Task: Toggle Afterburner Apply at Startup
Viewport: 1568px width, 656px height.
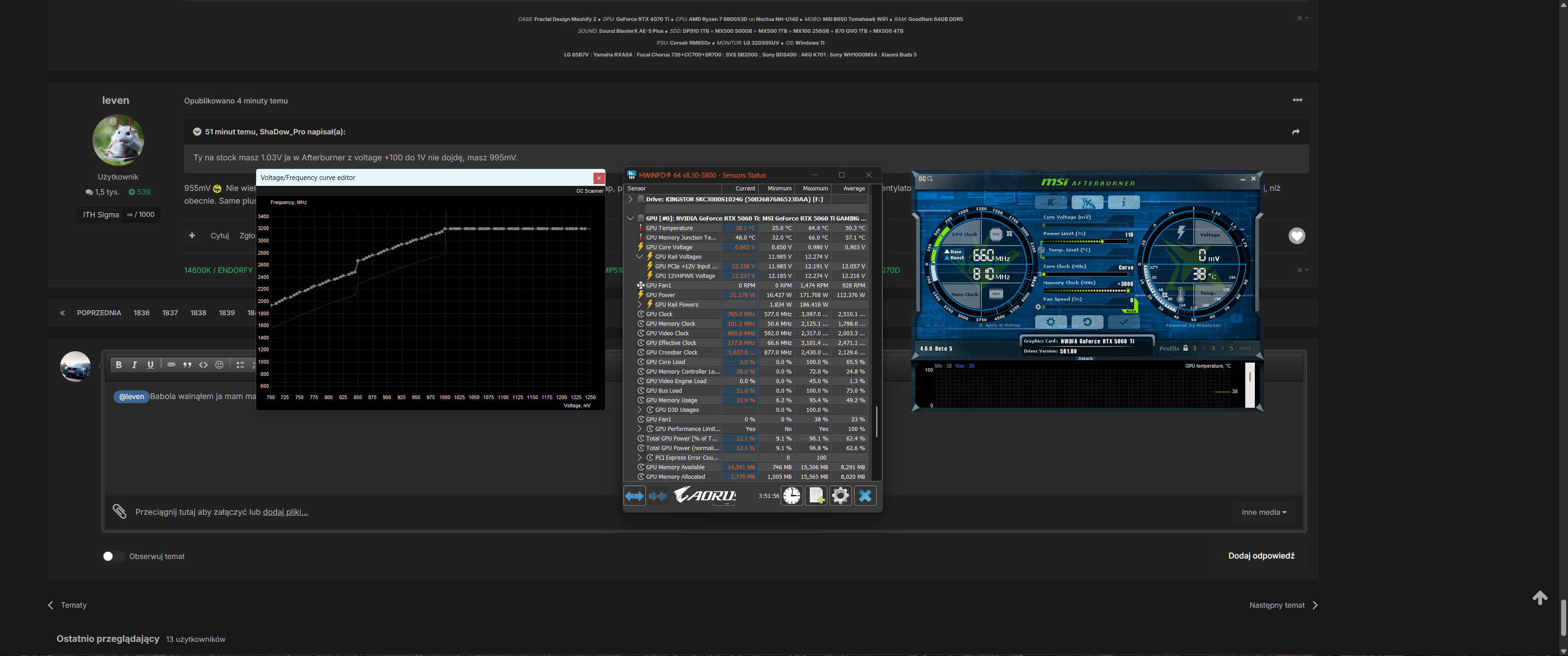Action: 980,326
